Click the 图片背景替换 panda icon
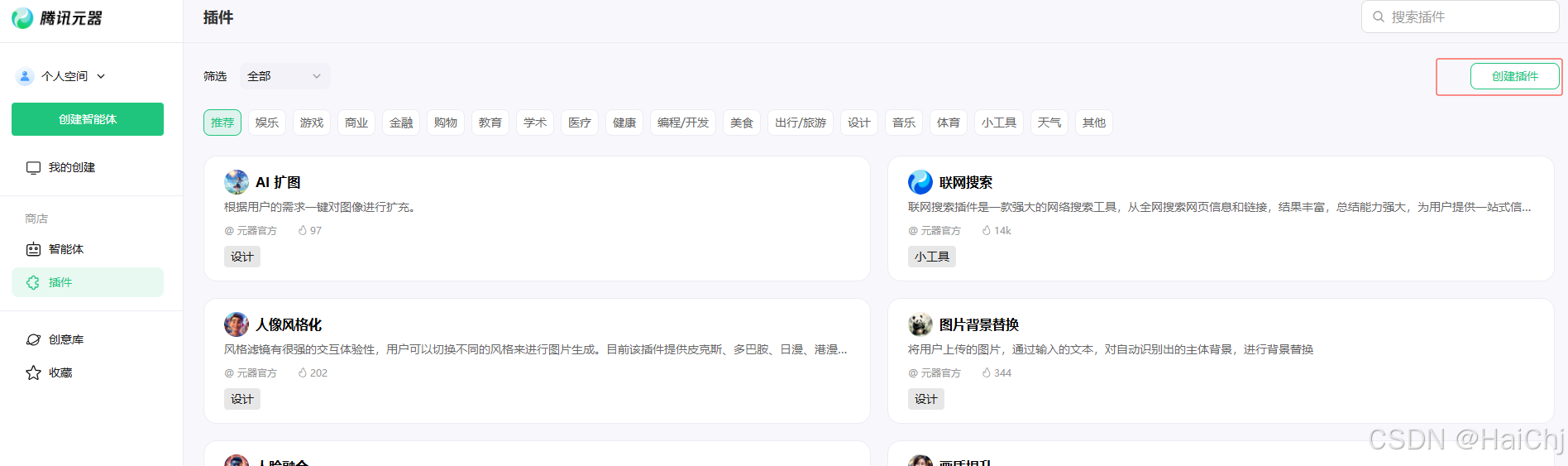1568x466 pixels. point(920,324)
